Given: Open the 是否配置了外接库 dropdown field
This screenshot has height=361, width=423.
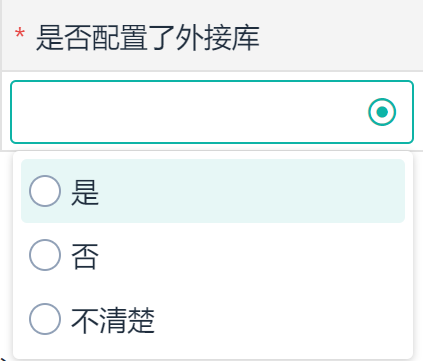Looking at the screenshot, I should [212, 112].
